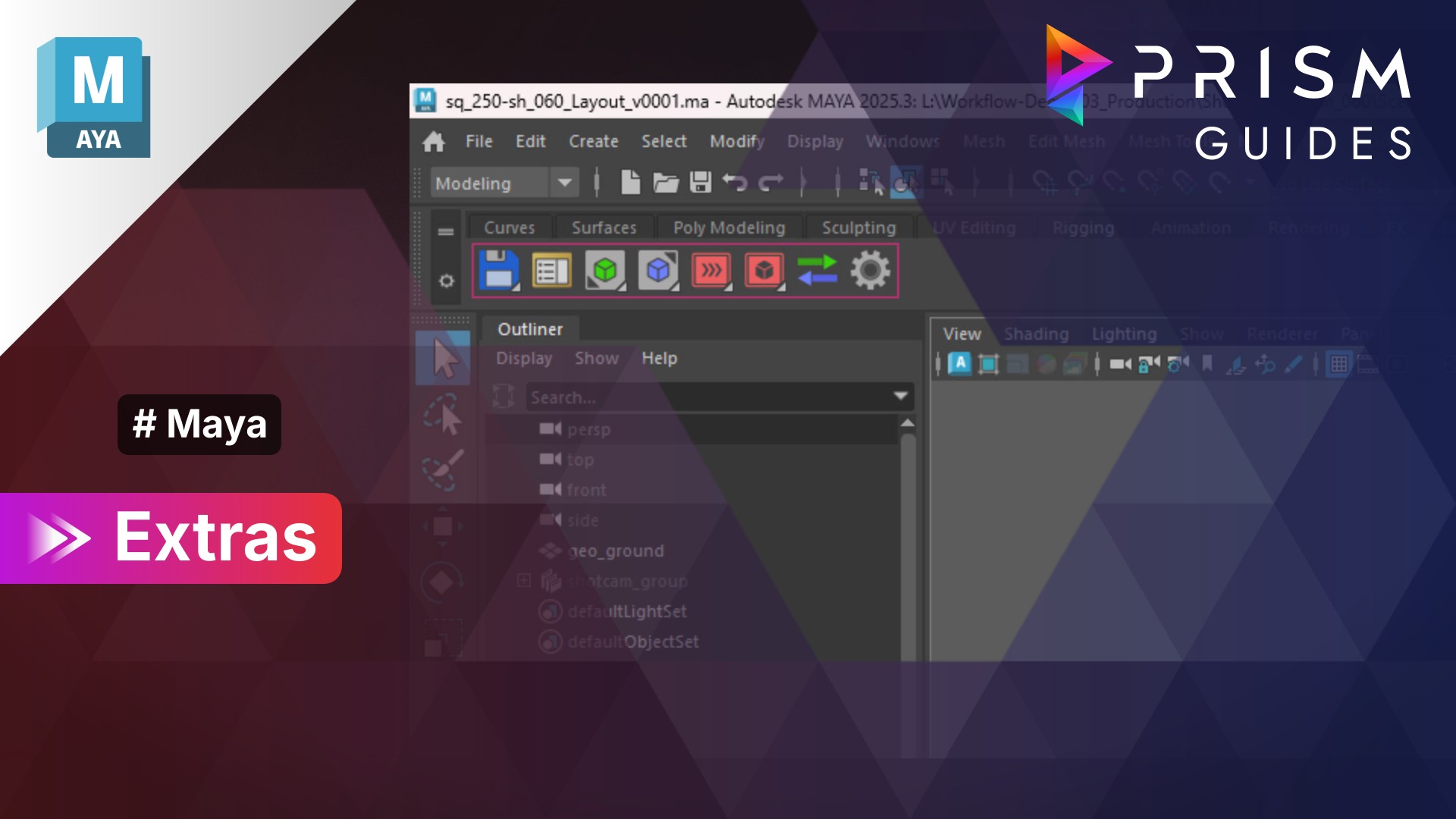Viewport: 1456px width, 819px height.
Task: Click the Outliner scroll up arrow
Action: pyautogui.click(x=908, y=422)
